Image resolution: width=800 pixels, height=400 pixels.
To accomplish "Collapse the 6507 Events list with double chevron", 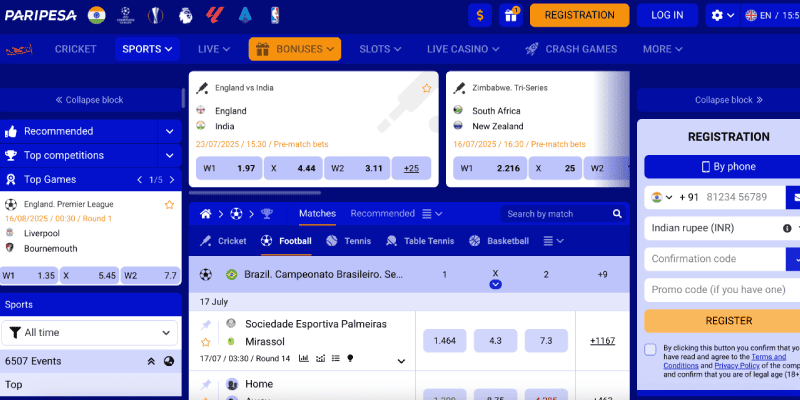I will (151, 361).
